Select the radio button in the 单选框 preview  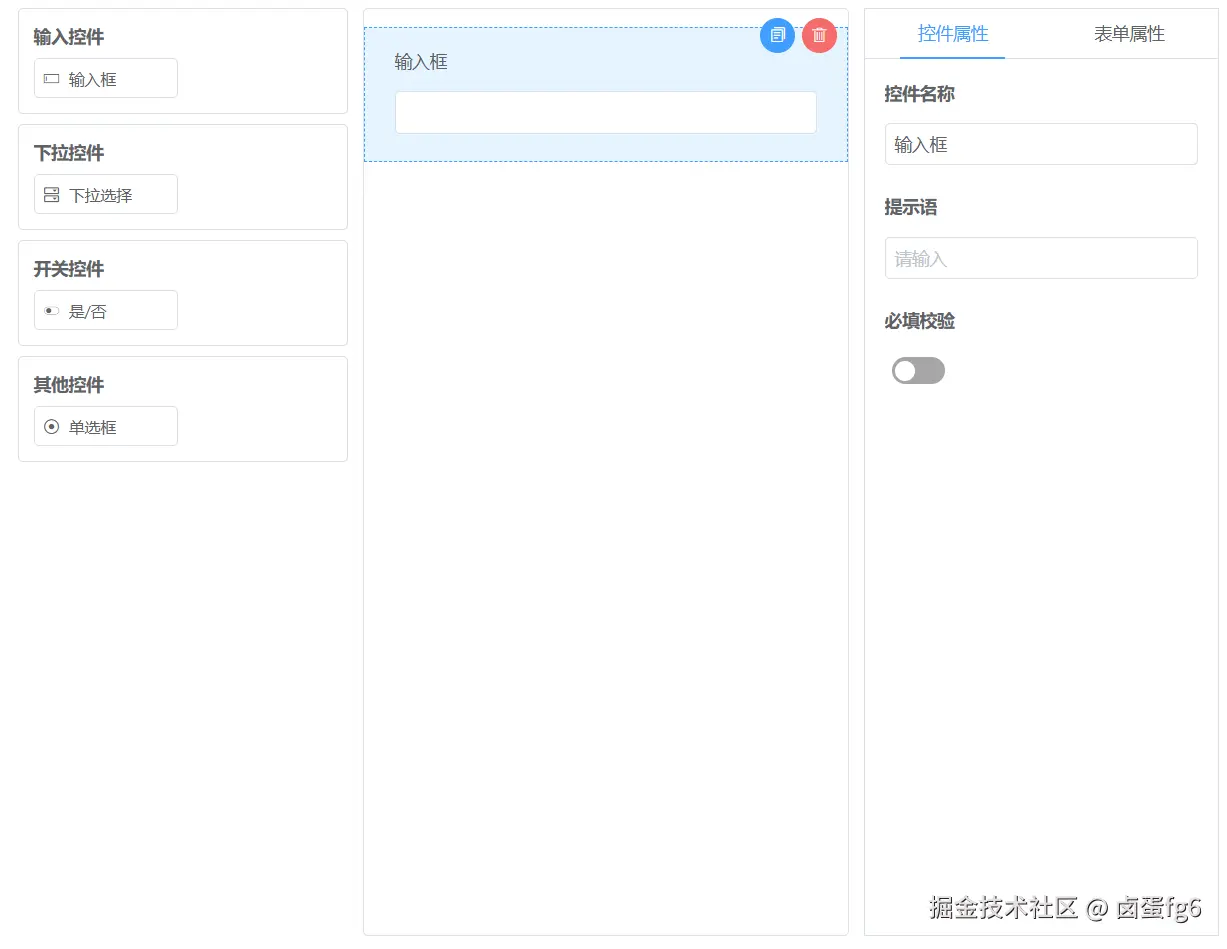[x=51, y=426]
